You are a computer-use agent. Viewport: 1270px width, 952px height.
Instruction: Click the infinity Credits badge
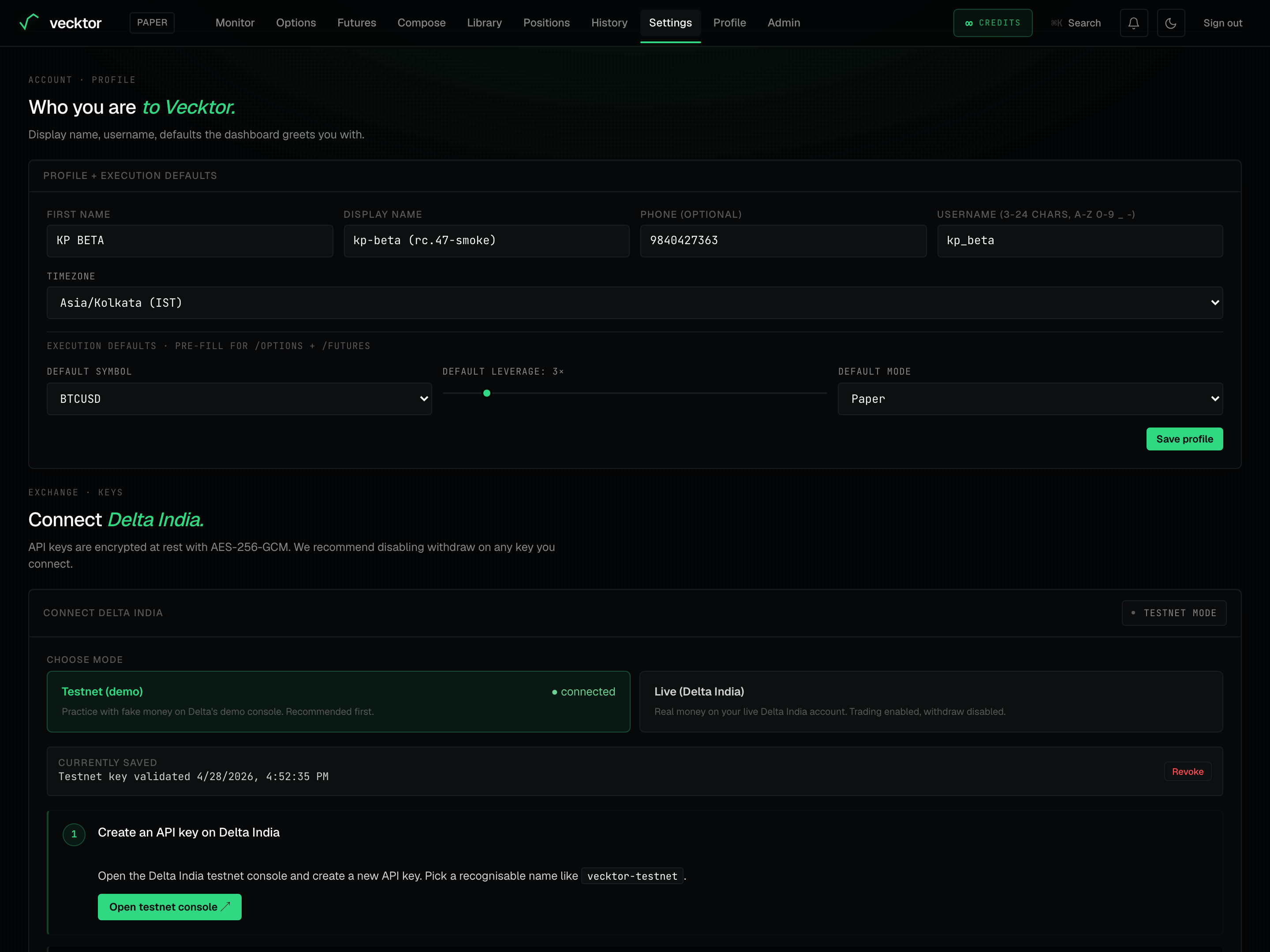tap(993, 23)
